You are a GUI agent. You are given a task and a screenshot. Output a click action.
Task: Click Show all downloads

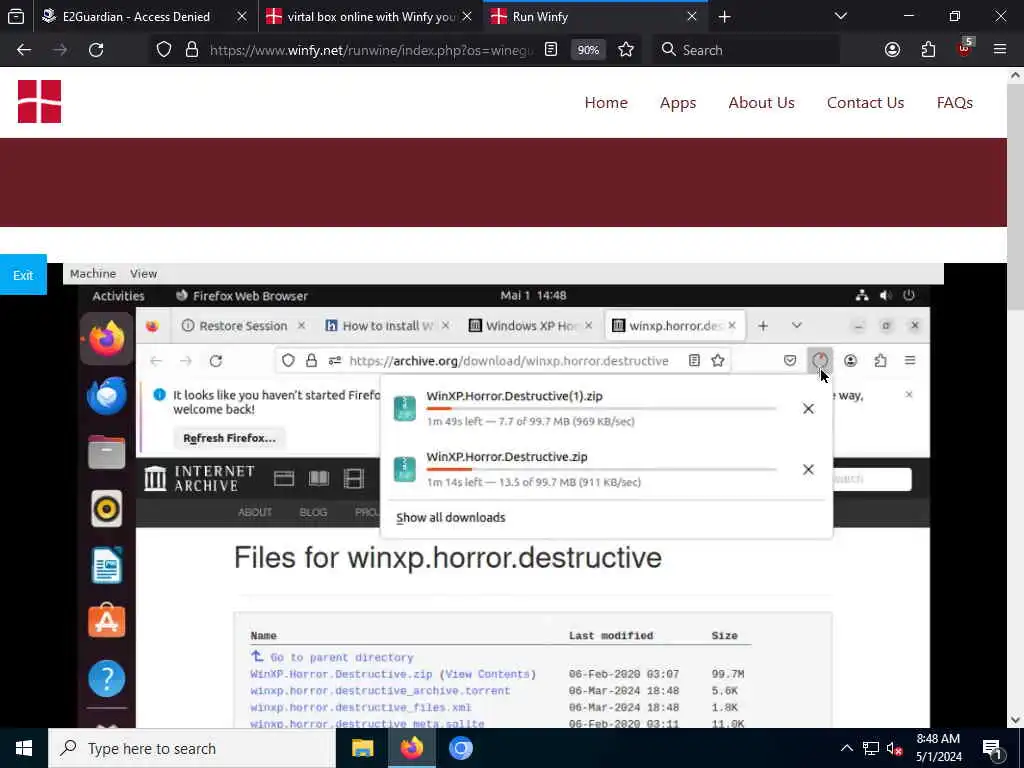pyautogui.click(x=451, y=517)
